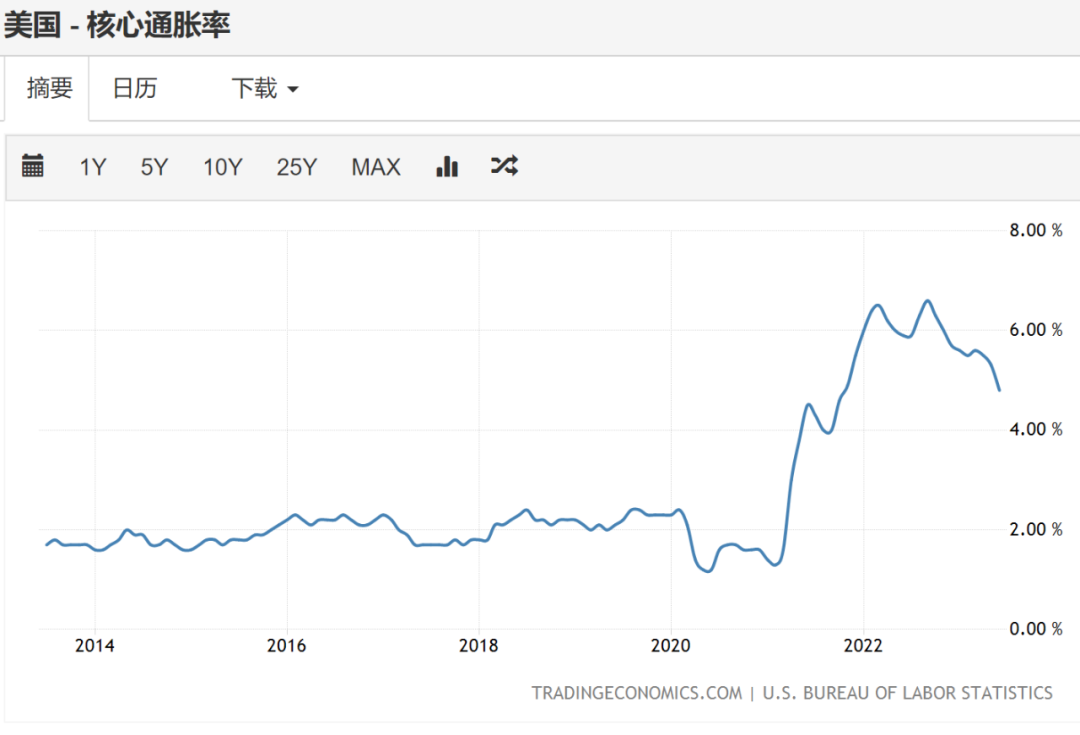Click the 4.00 % y-axis label
Viewport: 1080px width, 735px height.
click(x=1036, y=430)
